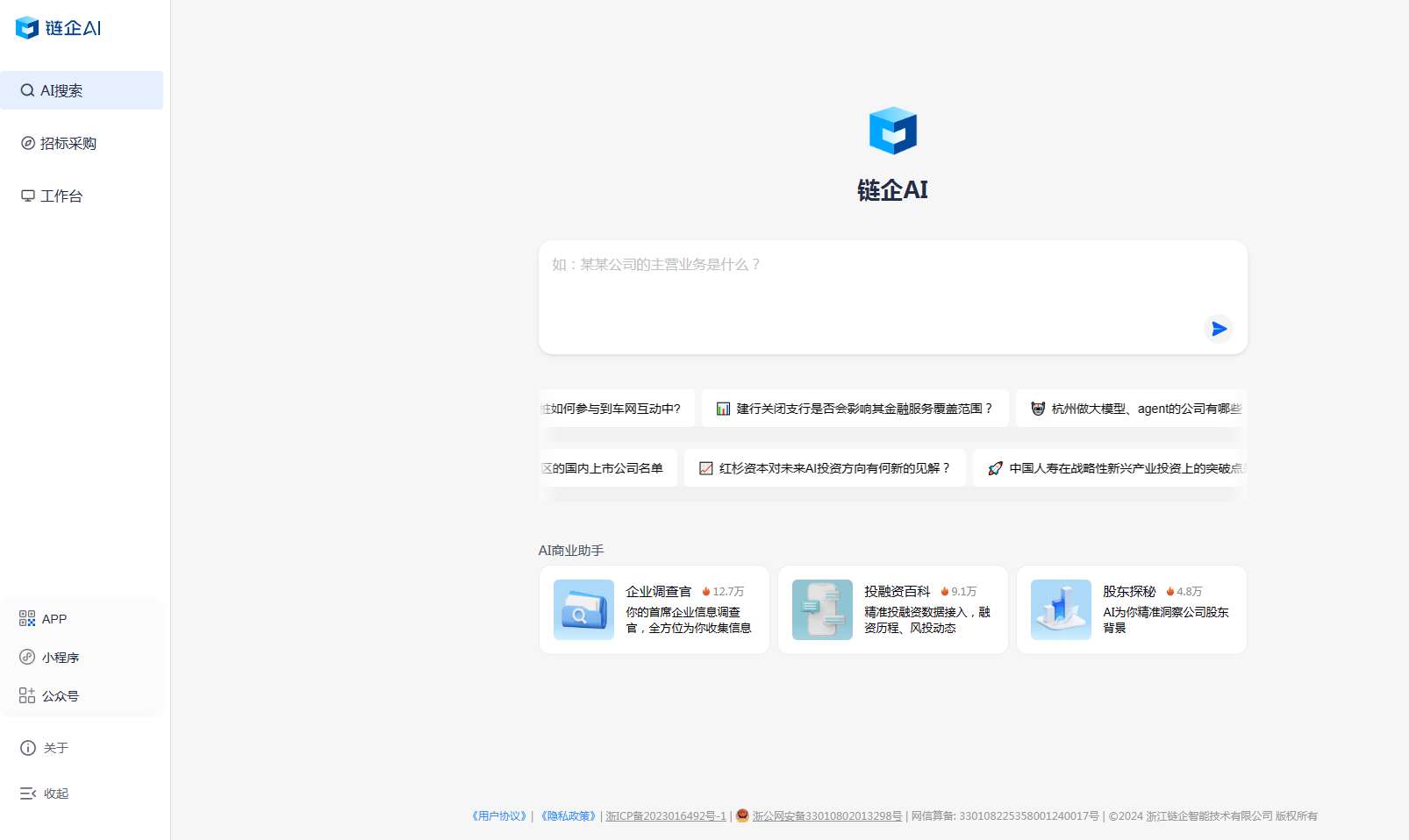Click the 投融资百科 chat thumbnail
This screenshot has height=840, width=1409.
(822, 609)
